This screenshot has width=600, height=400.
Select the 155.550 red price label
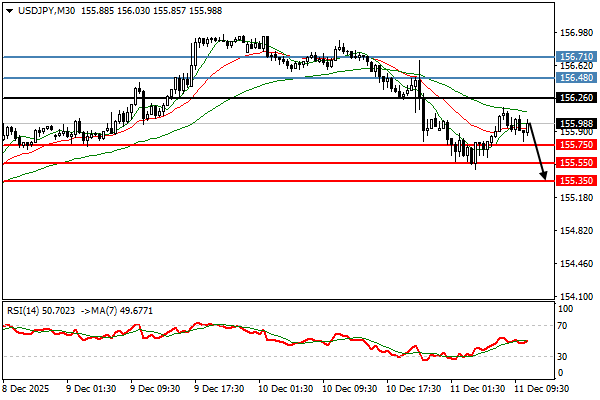pyautogui.click(x=577, y=162)
